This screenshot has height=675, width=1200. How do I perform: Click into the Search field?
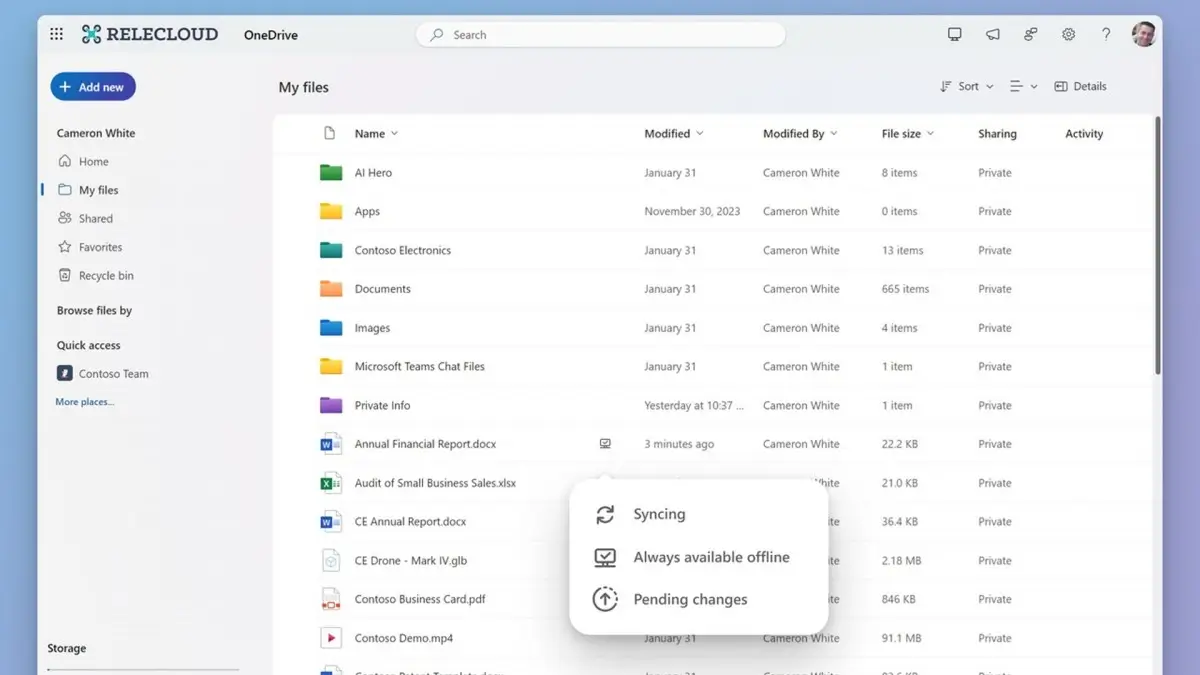click(600, 35)
